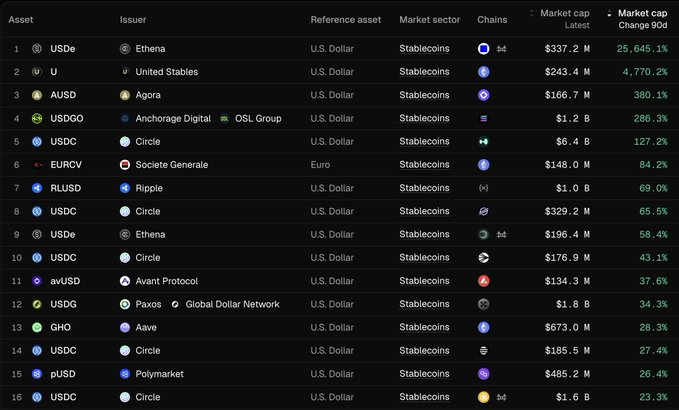
Task: Click the chain icon in the $176.9 M row
Action: 484,258
